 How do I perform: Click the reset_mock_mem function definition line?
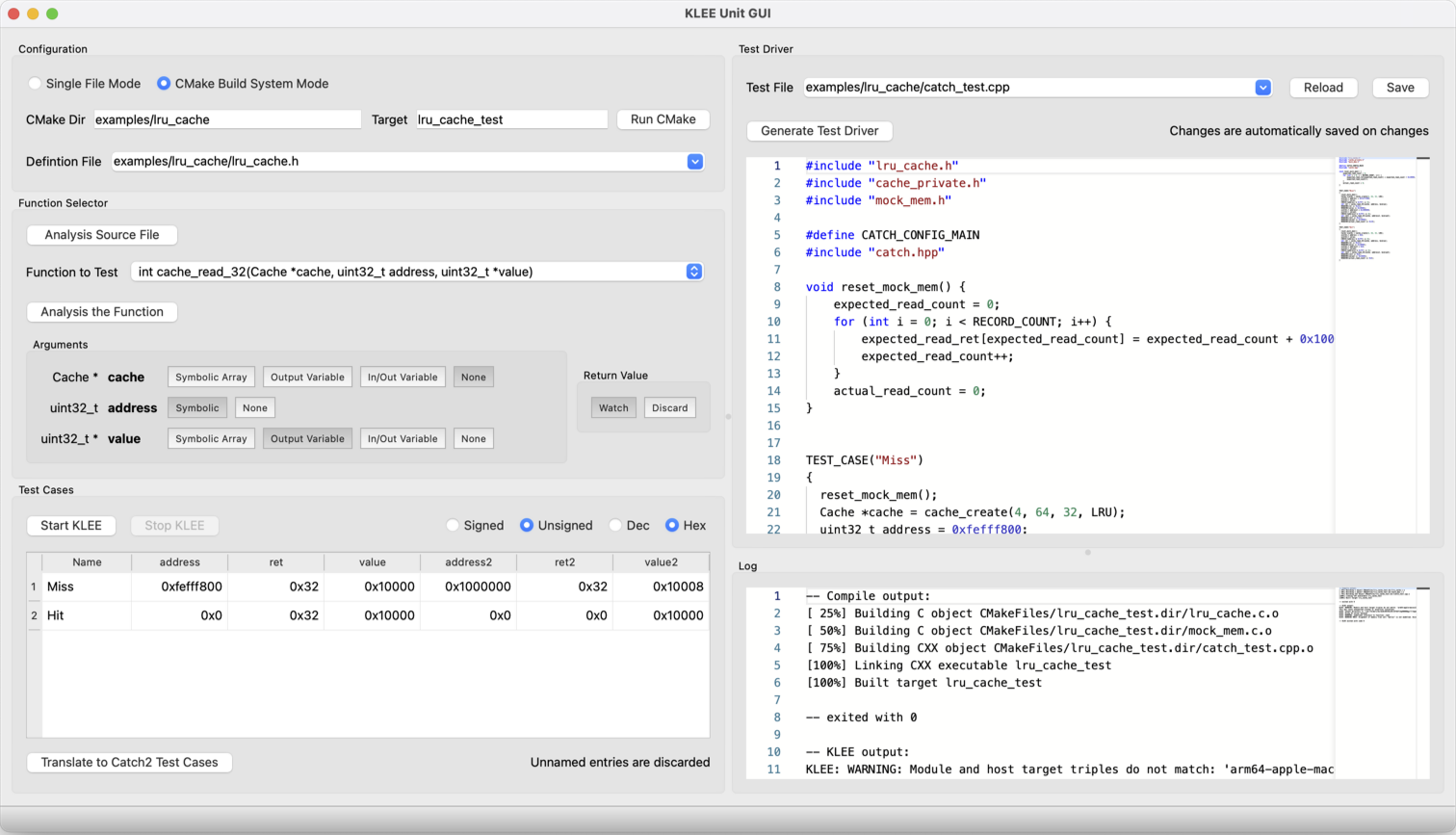tap(885, 287)
